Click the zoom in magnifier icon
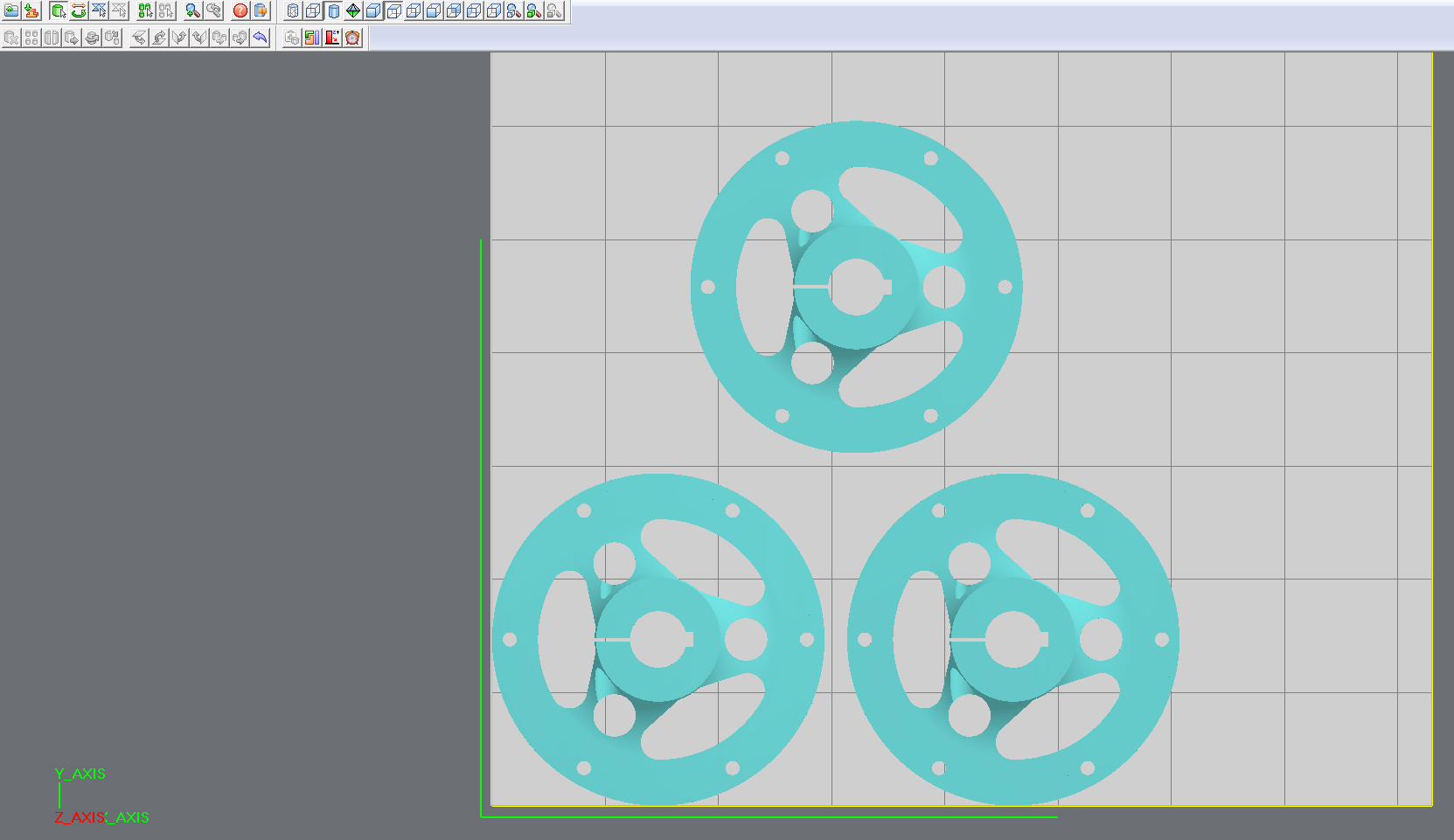Viewport: 1454px width, 840px height. coord(193,11)
